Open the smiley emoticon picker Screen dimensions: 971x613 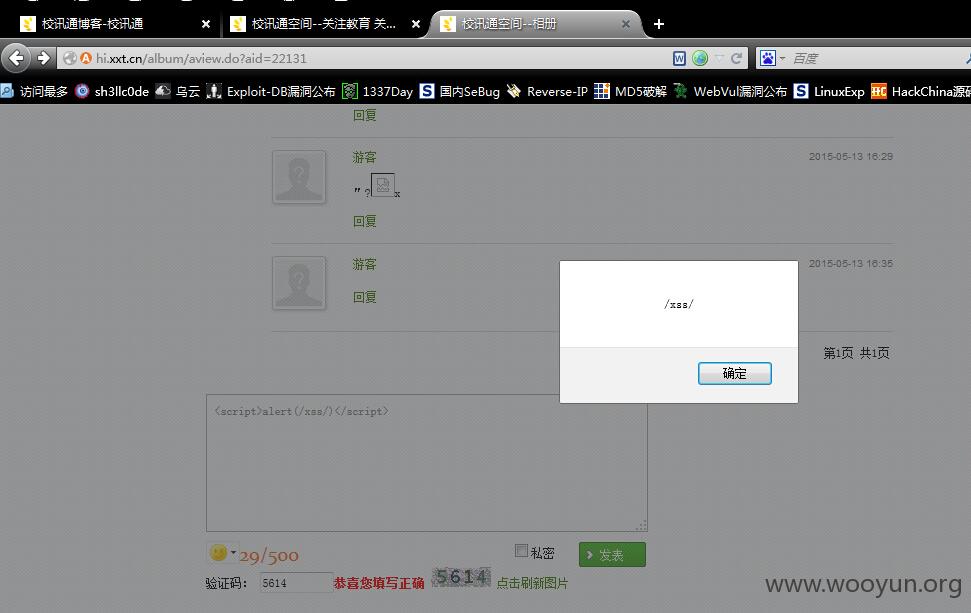click(218, 552)
